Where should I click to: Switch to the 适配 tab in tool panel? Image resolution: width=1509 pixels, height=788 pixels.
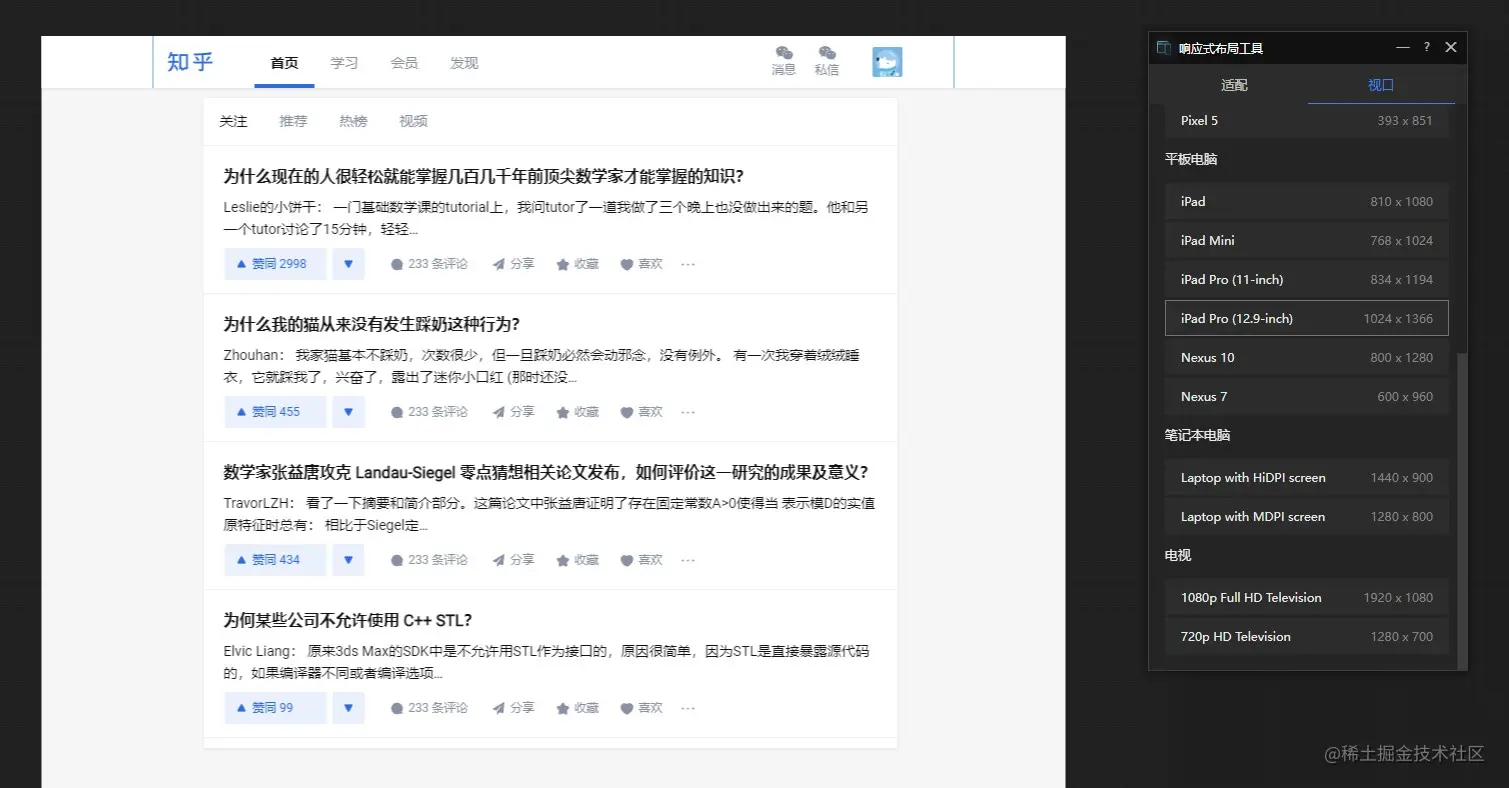click(1234, 85)
